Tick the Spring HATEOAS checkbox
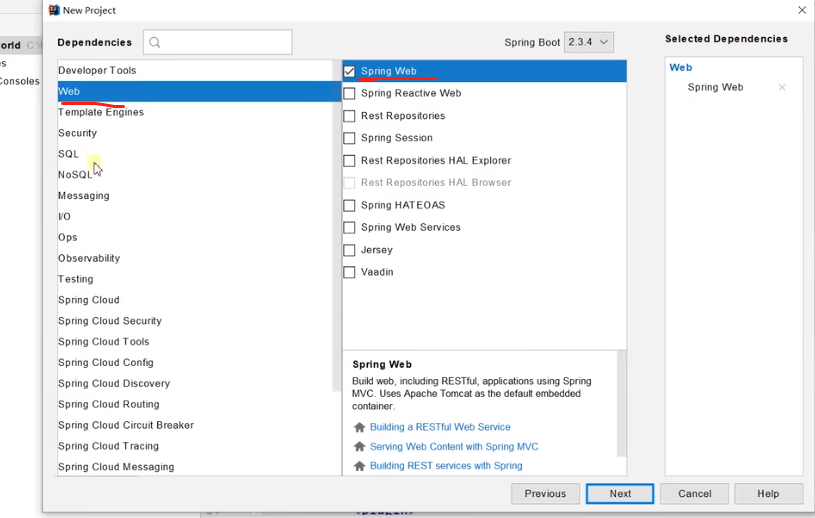815x518 pixels. (349, 205)
